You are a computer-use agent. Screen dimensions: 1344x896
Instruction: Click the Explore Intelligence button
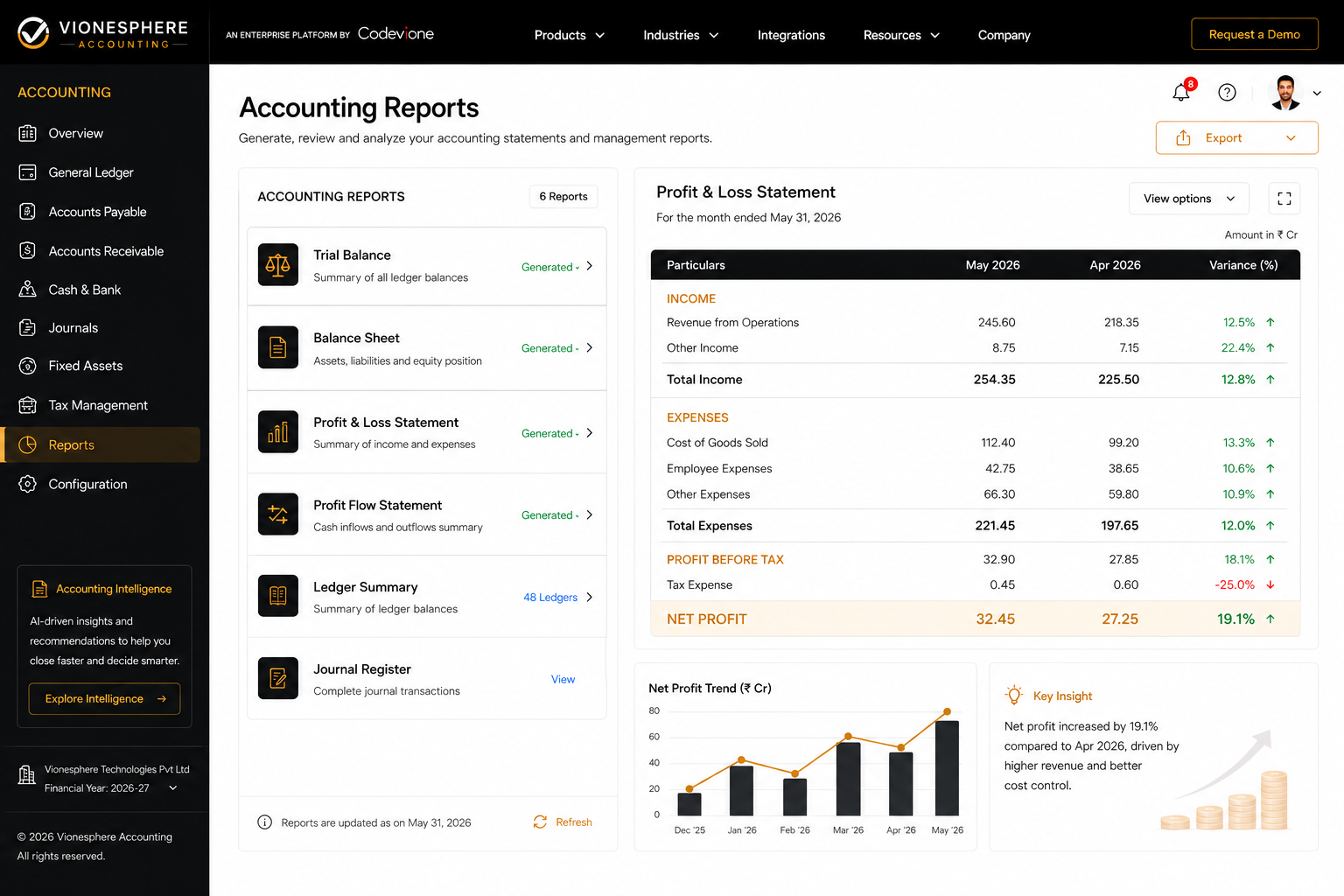[104, 698]
